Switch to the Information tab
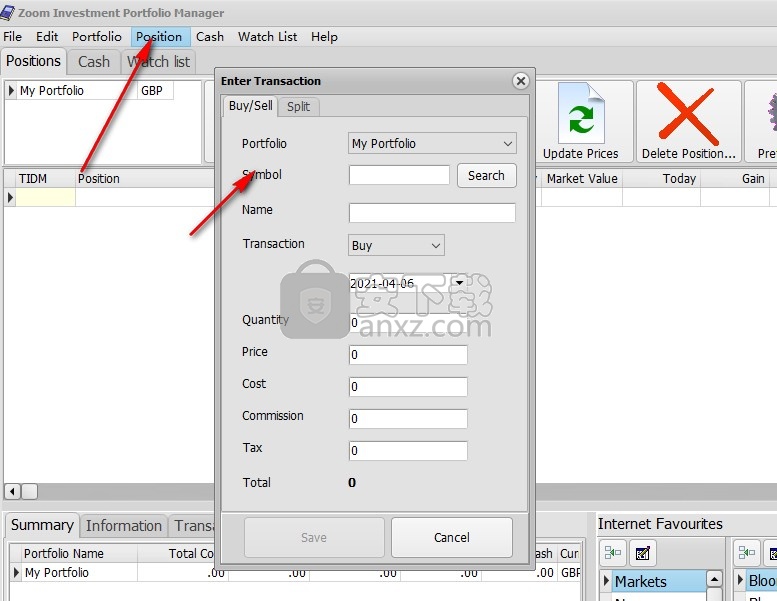Image resolution: width=777 pixels, height=601 pixels. pos(124,526)
